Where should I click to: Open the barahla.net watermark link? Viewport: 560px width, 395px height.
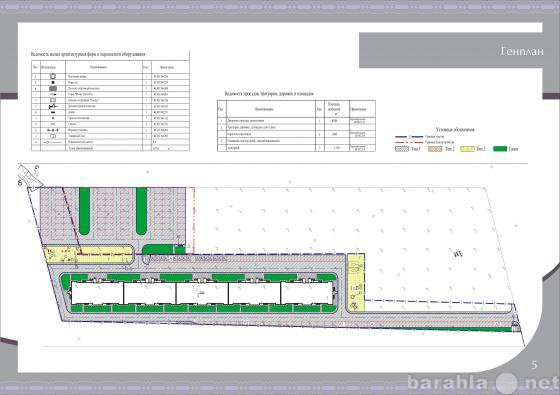(x=483, y=383)
